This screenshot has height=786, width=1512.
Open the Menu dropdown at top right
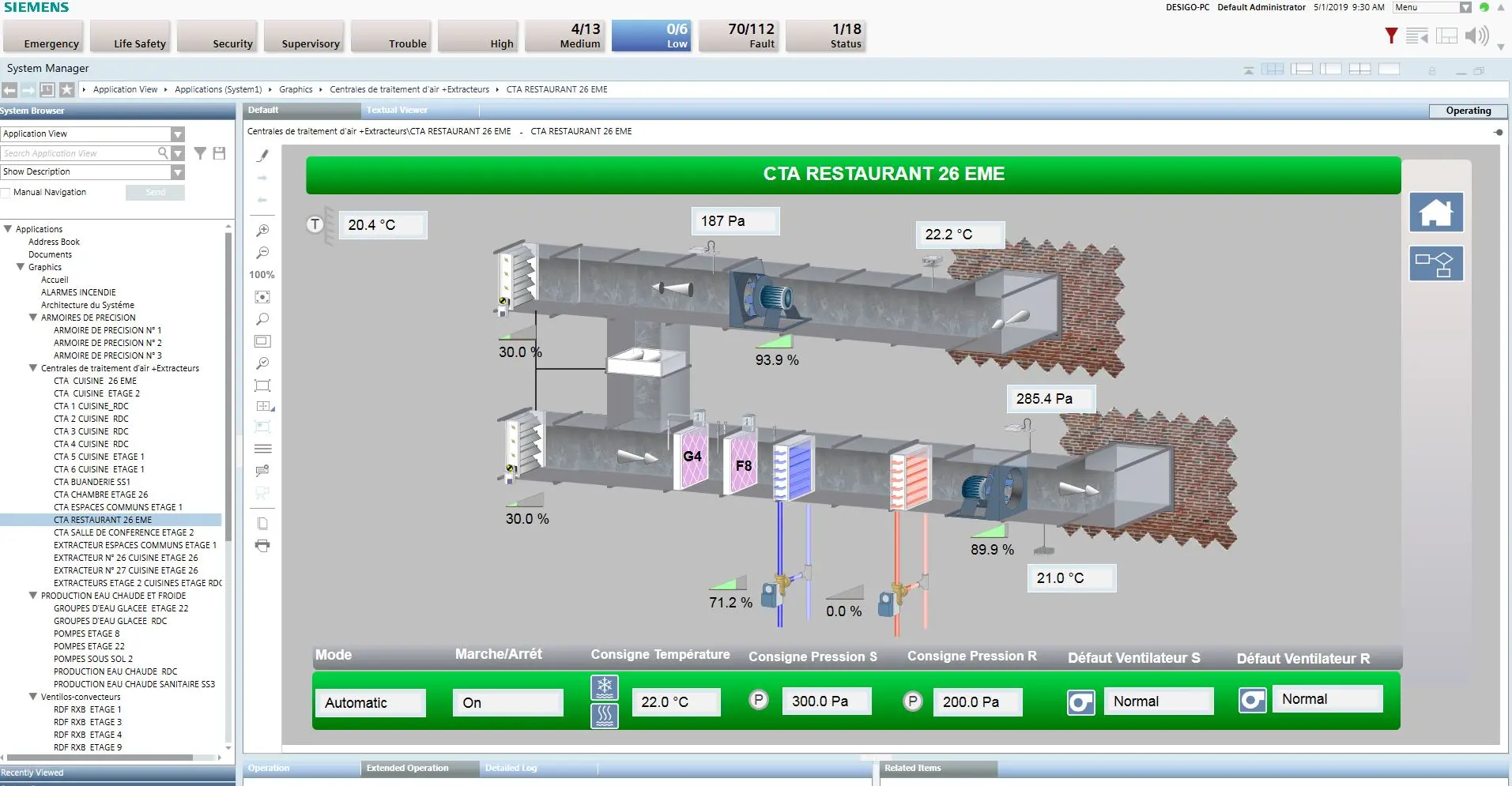pyautogui.click(x=1465, y=7)
